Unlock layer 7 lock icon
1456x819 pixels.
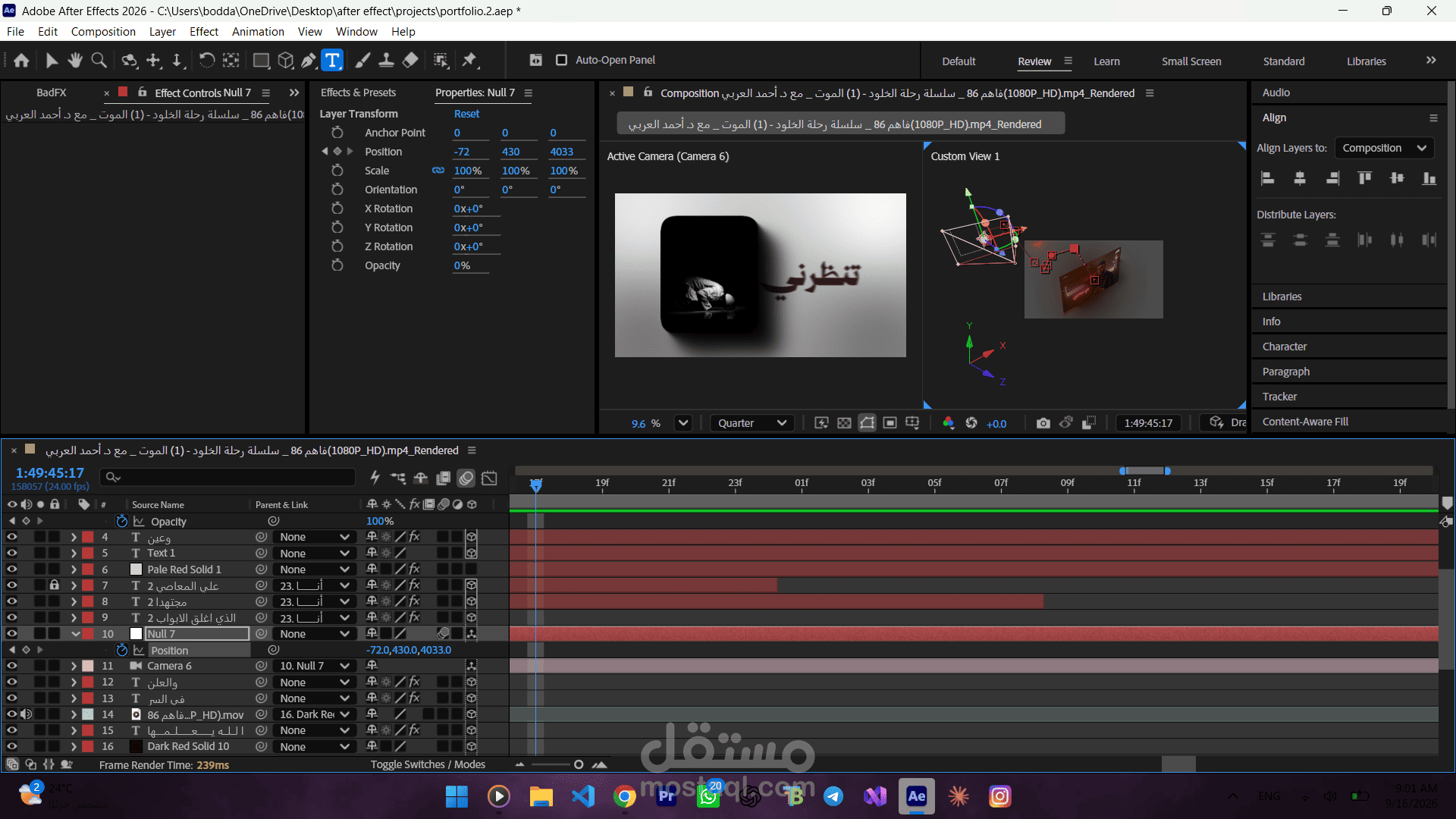54,585
